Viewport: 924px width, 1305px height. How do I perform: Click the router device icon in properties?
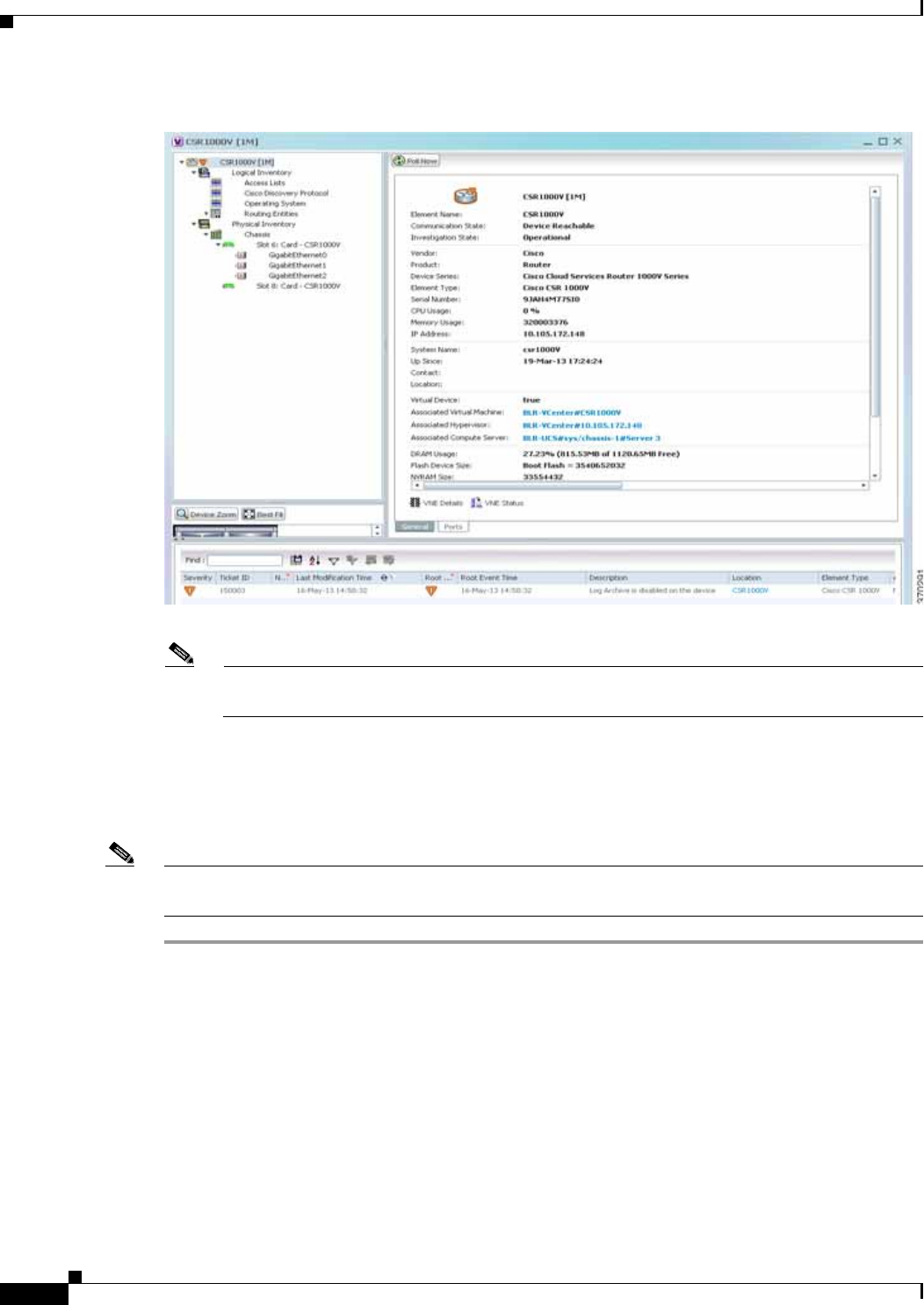tap(465, 196)
